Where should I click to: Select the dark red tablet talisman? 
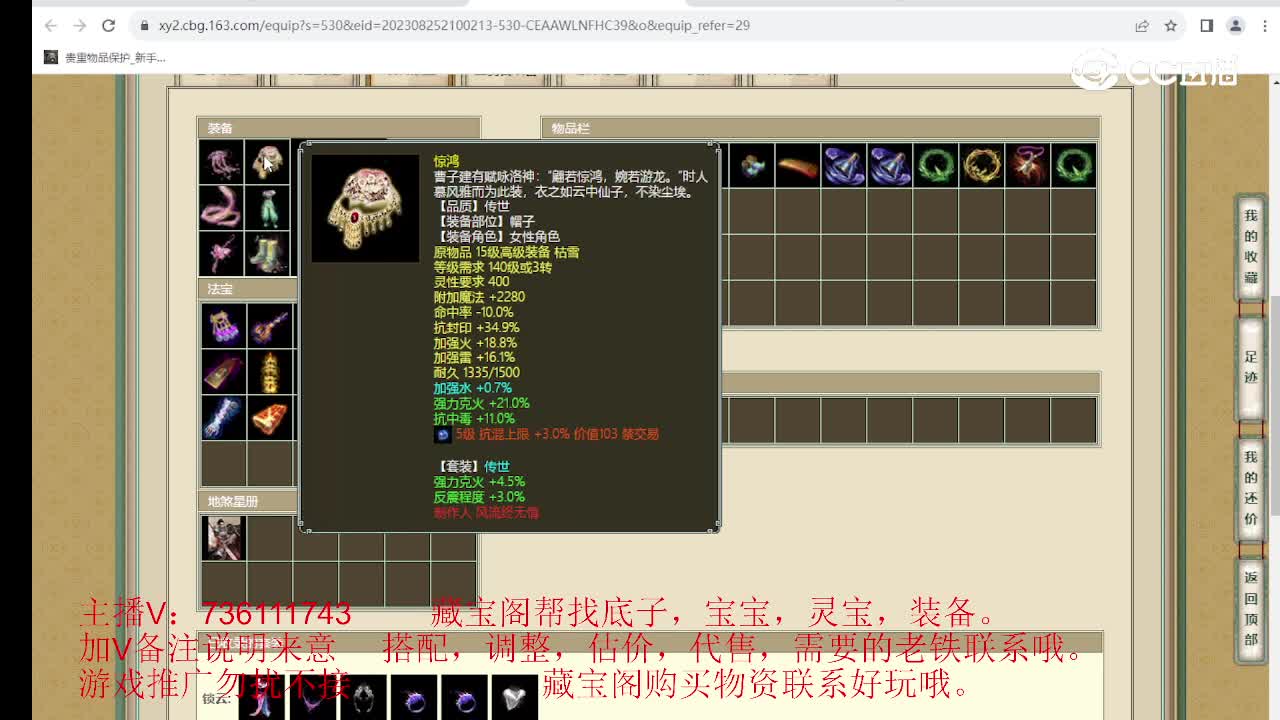click(223, 372)
